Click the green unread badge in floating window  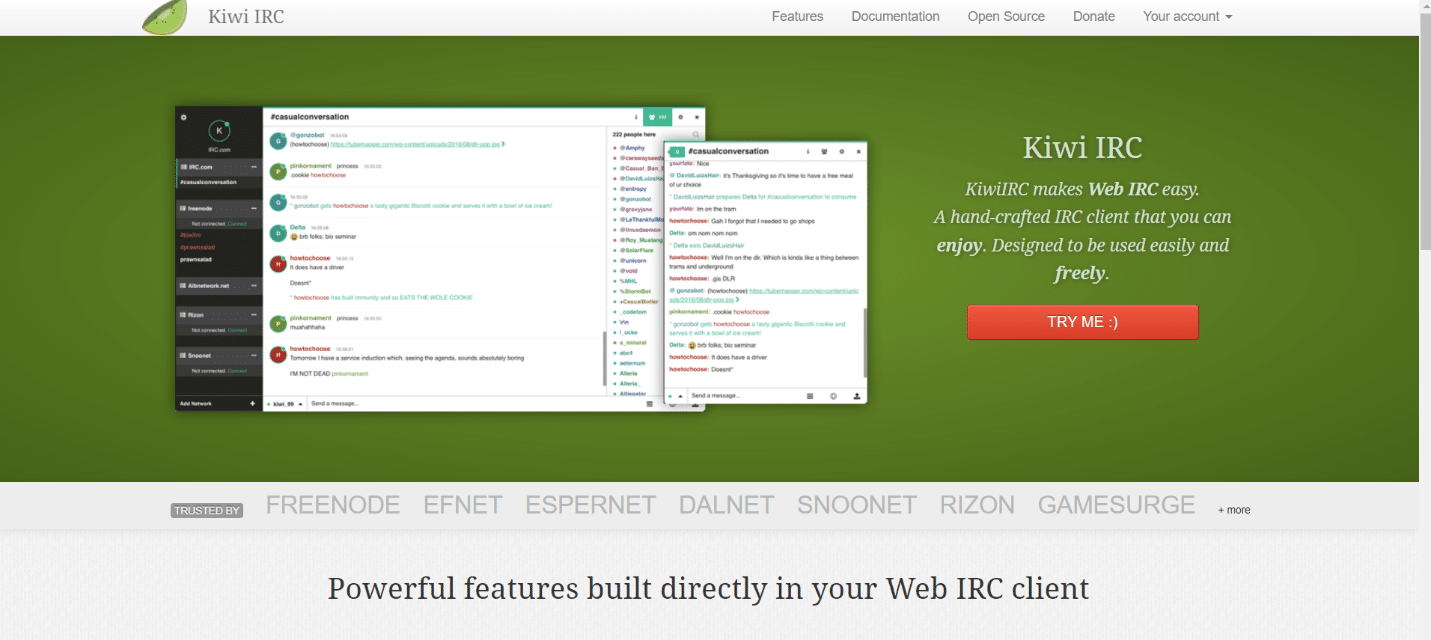pos(675,152)
